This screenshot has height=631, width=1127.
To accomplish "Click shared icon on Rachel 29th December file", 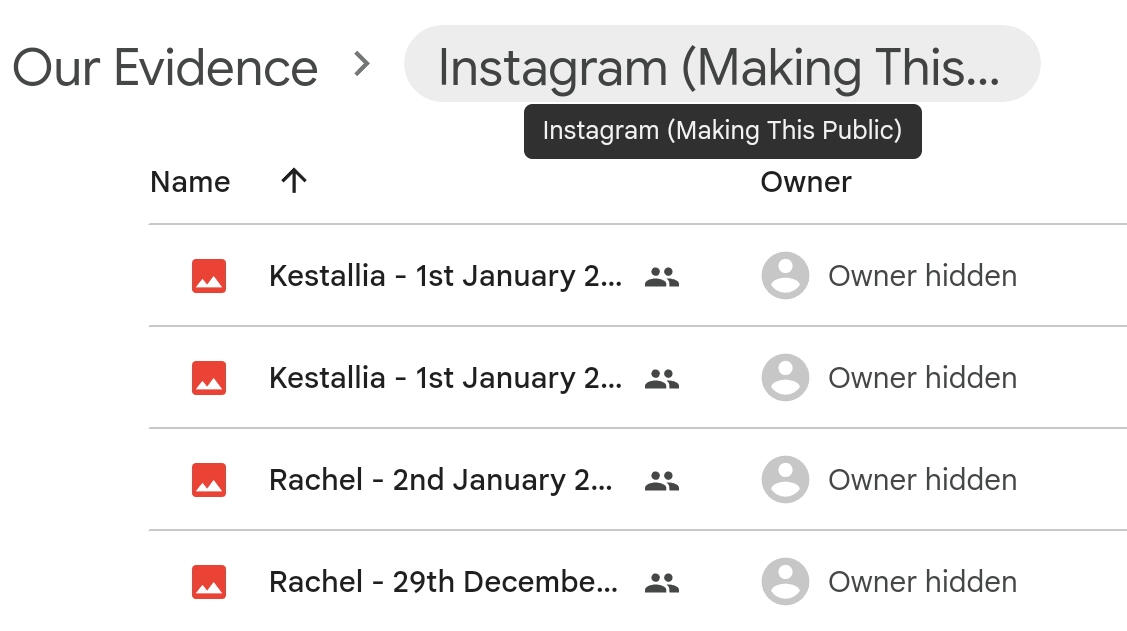I will (x=662, y=583).
